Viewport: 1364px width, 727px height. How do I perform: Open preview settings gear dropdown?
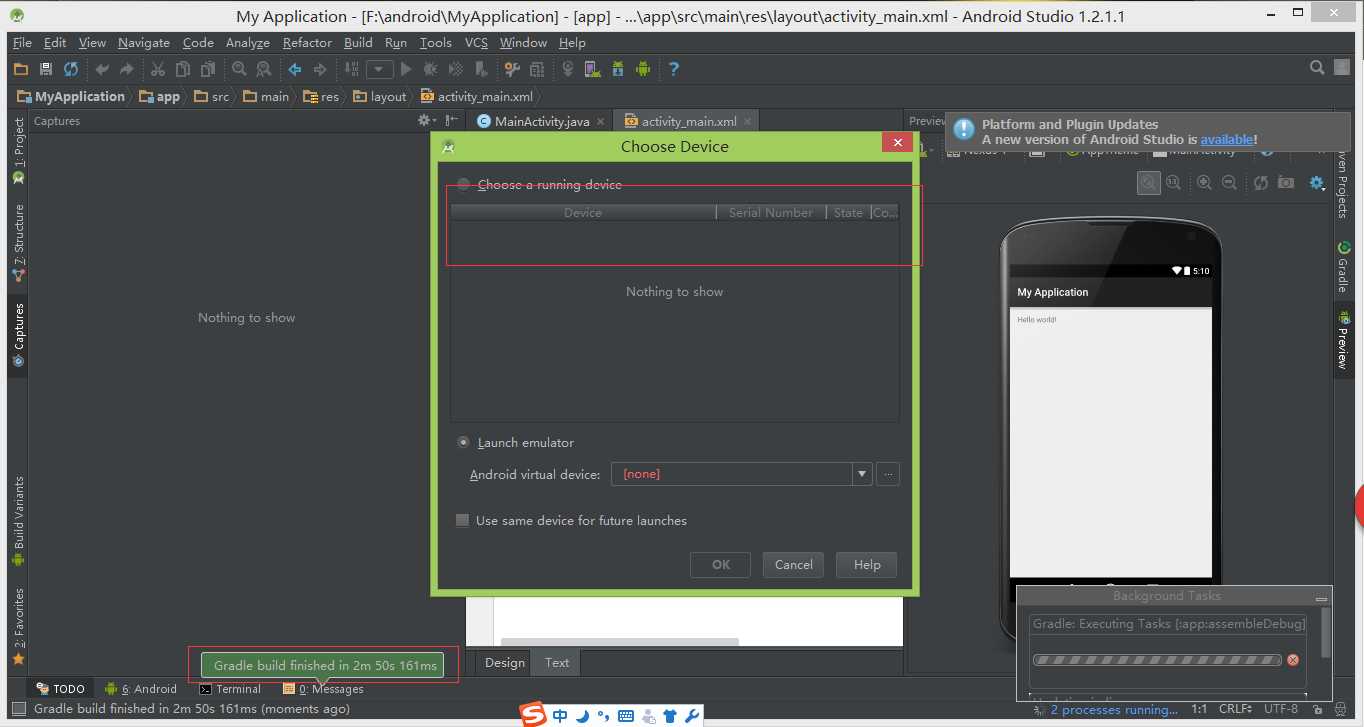coord(1319,183)
